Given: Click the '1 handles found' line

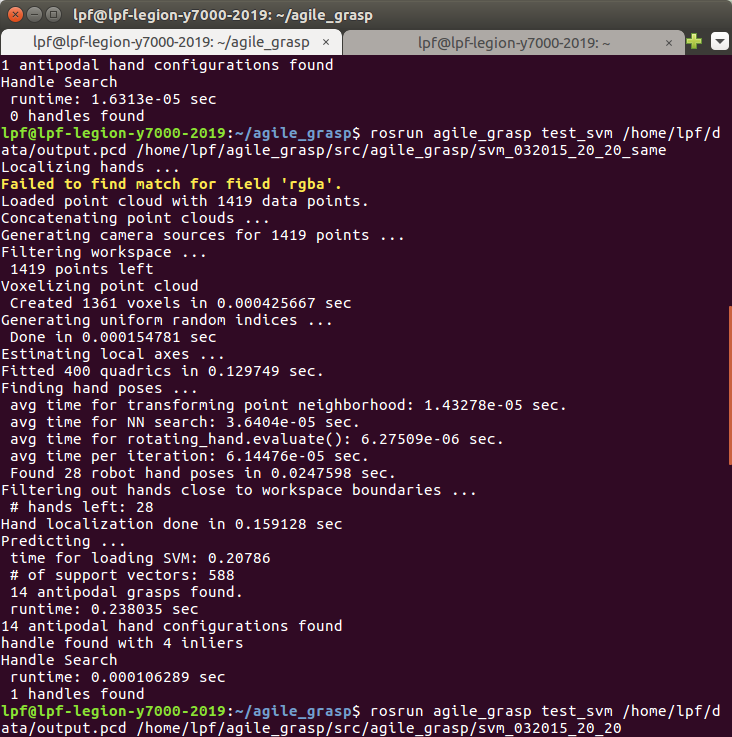Looking at the screenshot, I should [x=77, y=694].
